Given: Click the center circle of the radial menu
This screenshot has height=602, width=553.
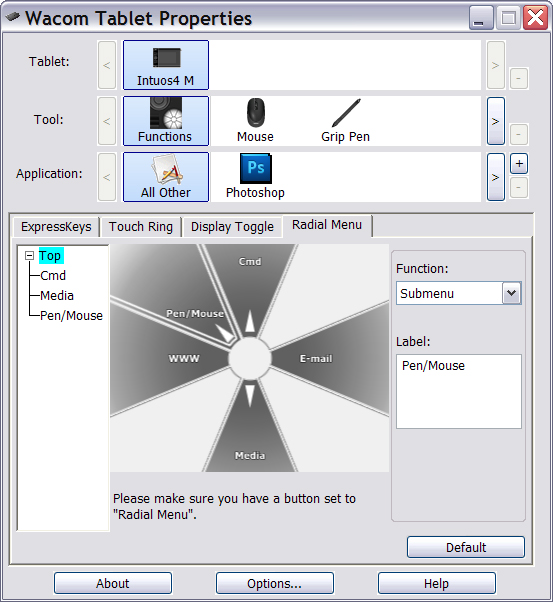Looking at the screenshot, I should tap(250, 359).
